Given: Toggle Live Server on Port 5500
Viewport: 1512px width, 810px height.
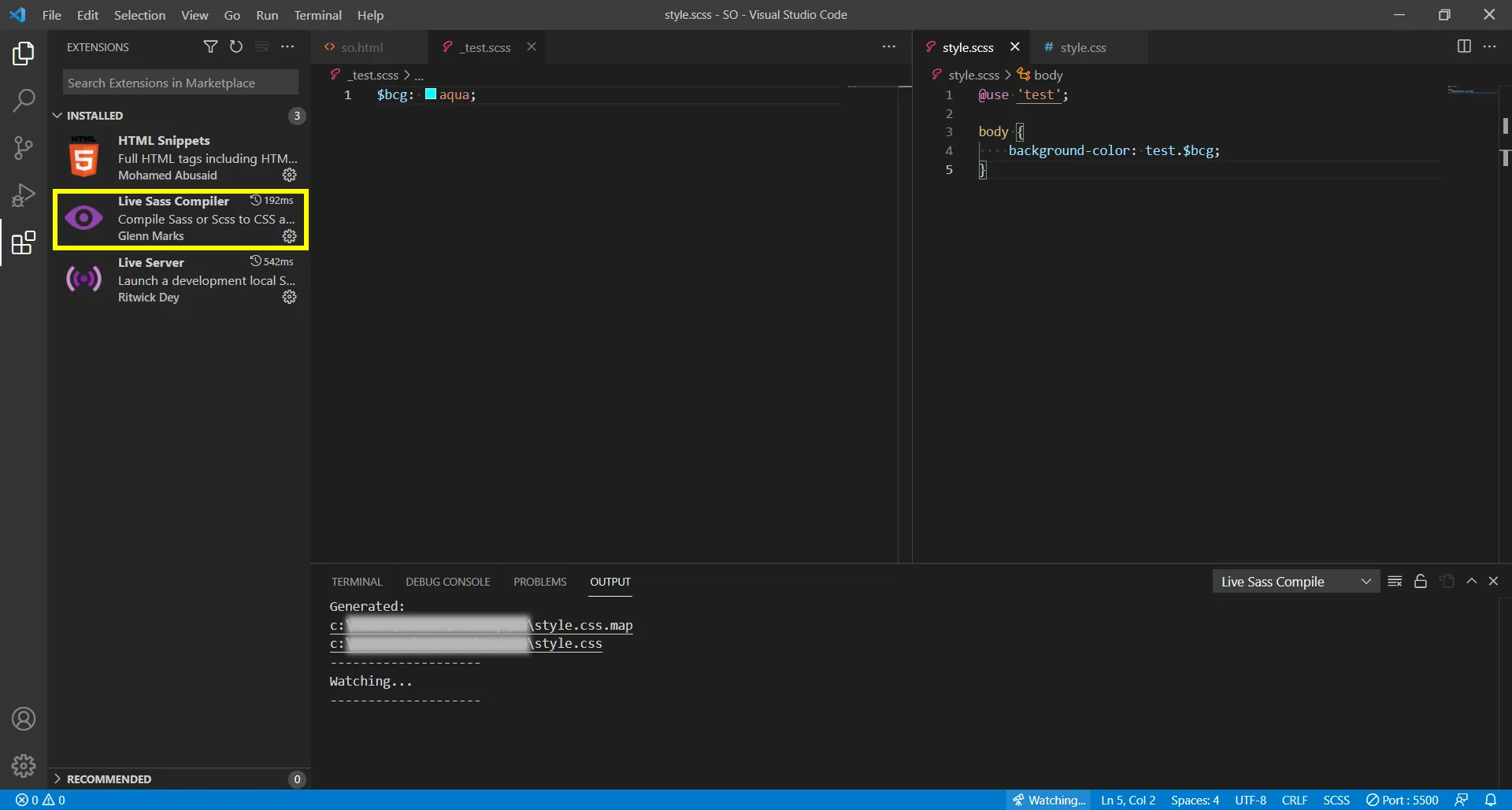Looking at the screenshot, I should tap(1403, 800).
